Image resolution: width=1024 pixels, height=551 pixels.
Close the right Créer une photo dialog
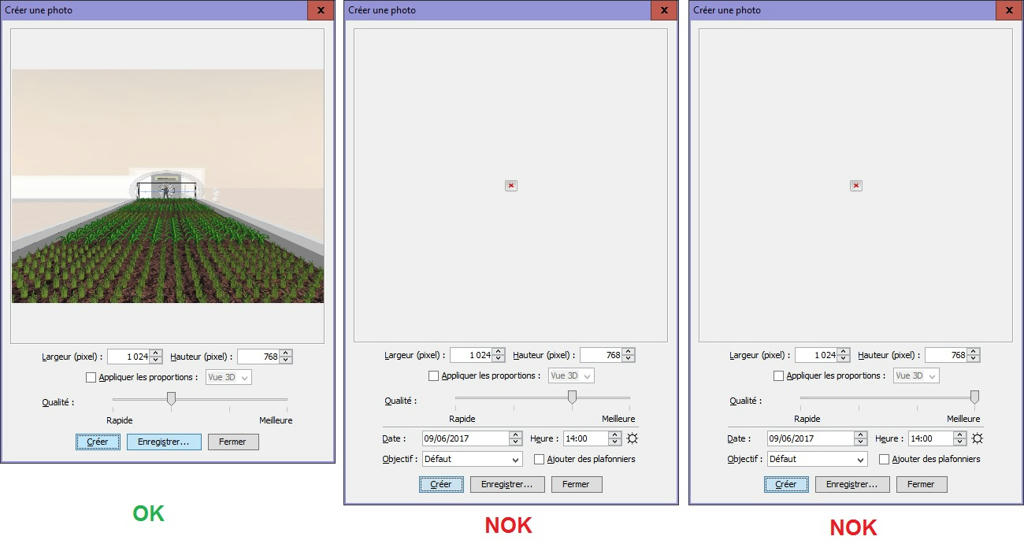coord(1009,10)
